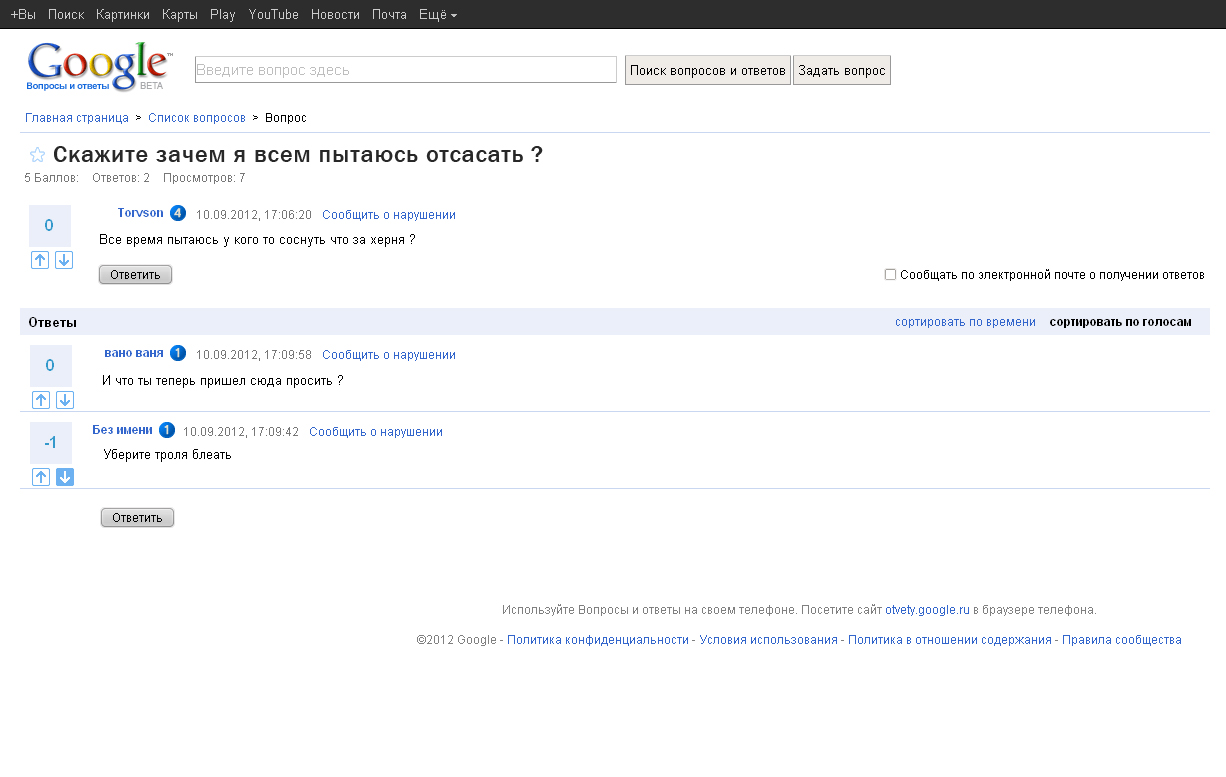This screenshot has width=1226, height=777.
Task: Click the timestamp 10.09.2012, 17:09:42
Action: [241, 432]
